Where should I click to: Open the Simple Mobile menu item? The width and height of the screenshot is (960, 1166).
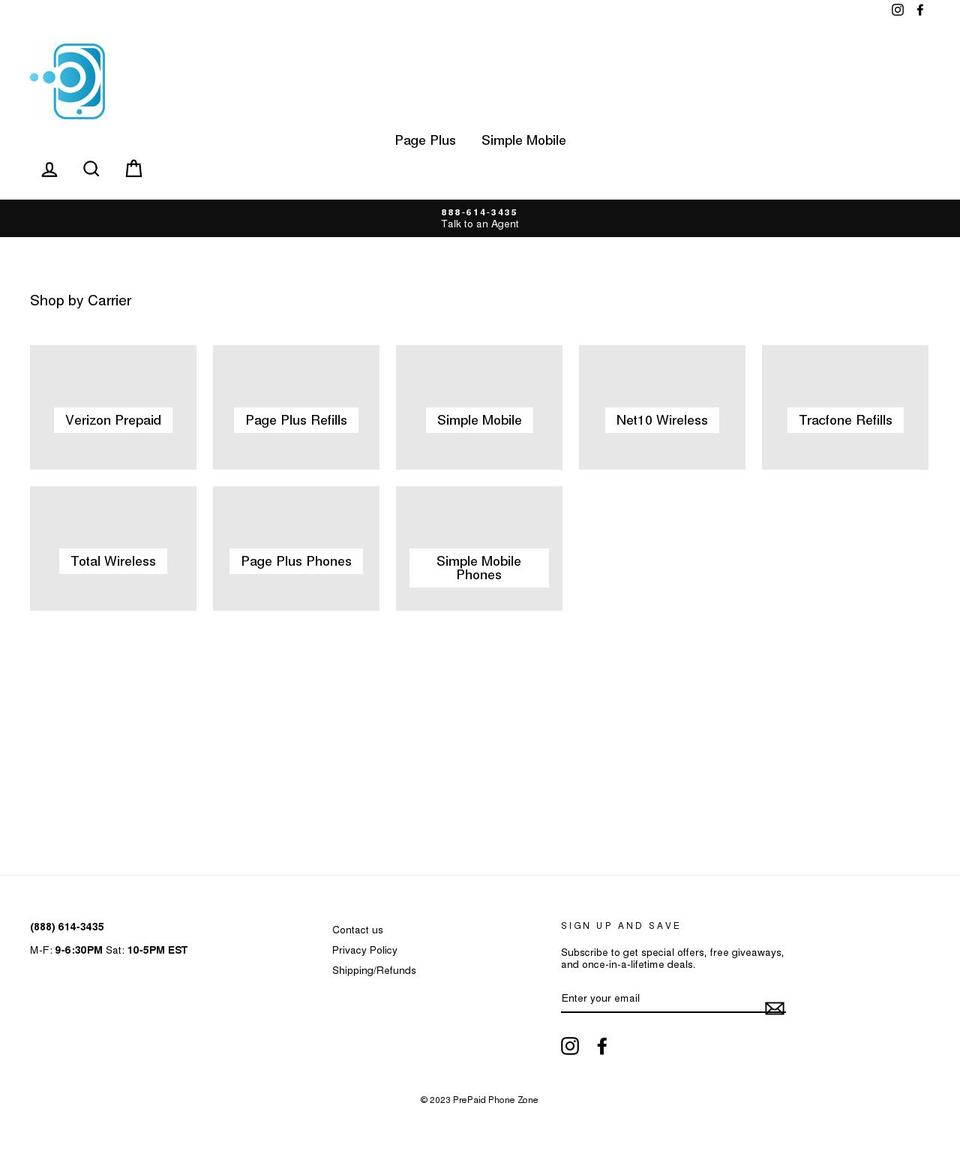tap(524, 141)
